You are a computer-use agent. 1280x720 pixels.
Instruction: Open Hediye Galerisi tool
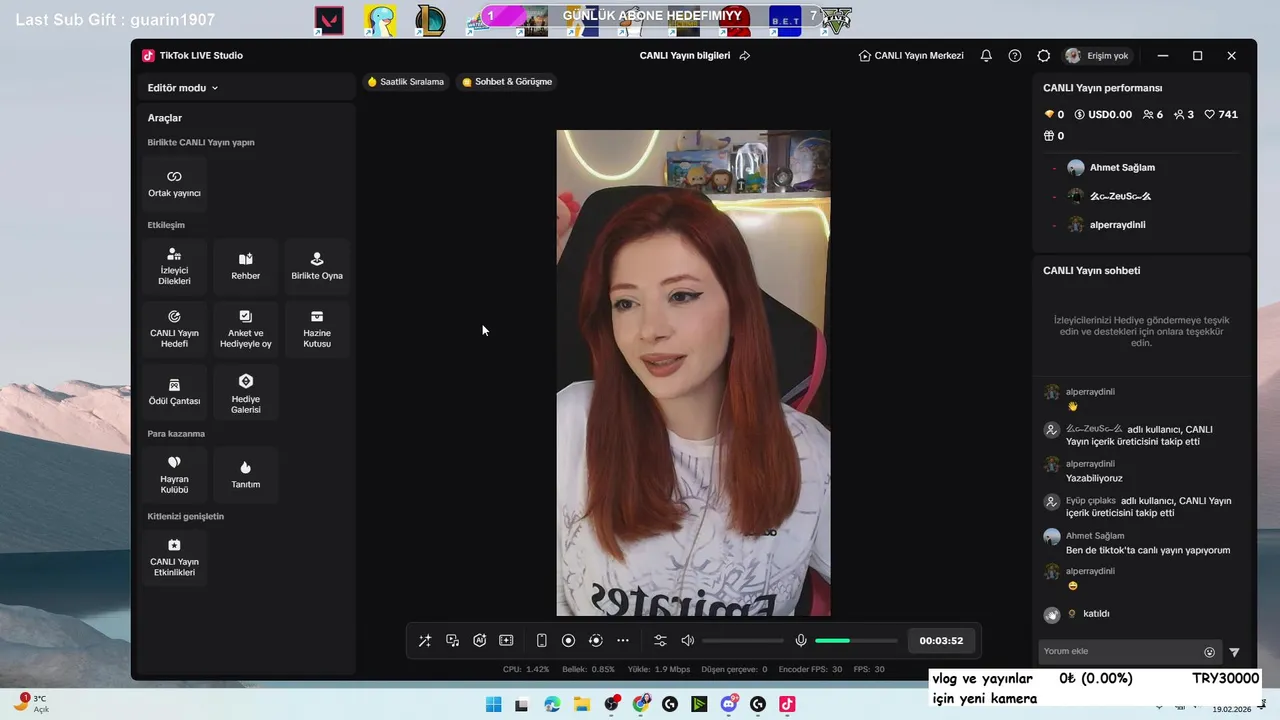coord(246,392)
